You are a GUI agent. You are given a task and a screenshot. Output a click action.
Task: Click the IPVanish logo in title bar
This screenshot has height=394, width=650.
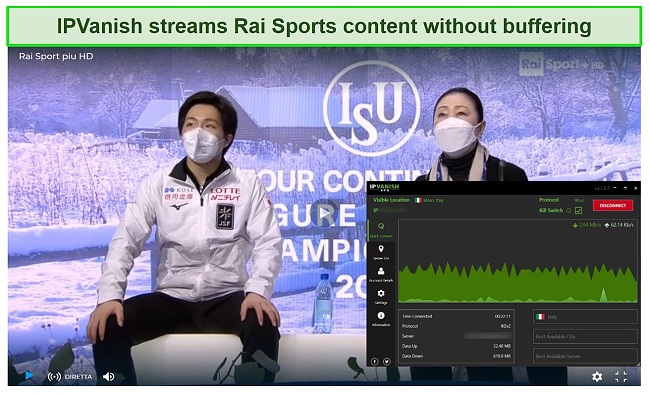coord(384,187)
